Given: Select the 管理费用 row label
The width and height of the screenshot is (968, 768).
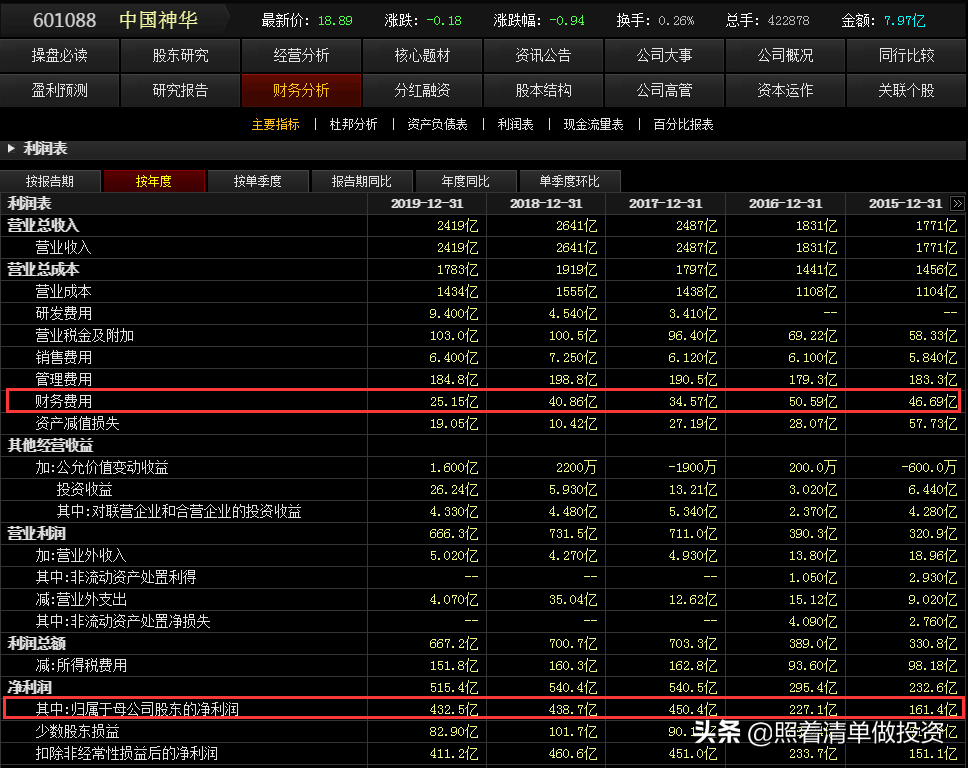Looking at the screenshot, I should tap(64, 380).
